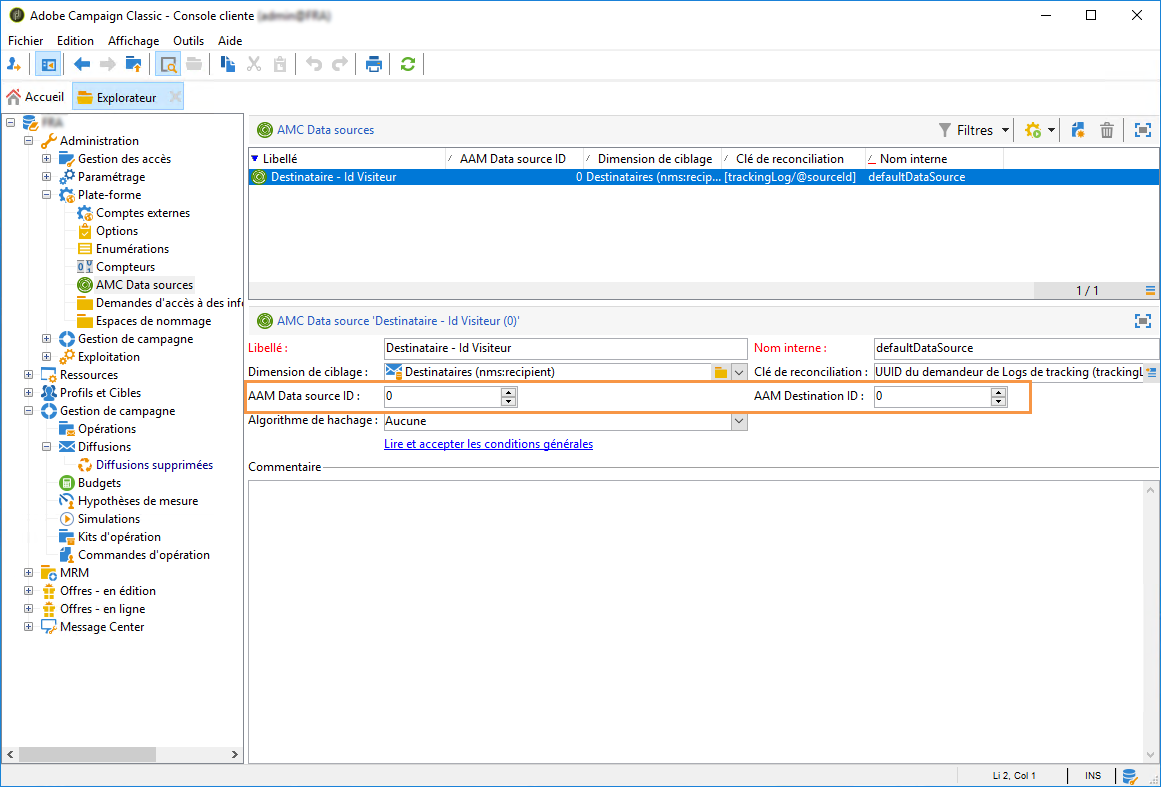Click the connect user icon in toolbar
Screen dimensions: 1162x788
(x=14, y=64)
